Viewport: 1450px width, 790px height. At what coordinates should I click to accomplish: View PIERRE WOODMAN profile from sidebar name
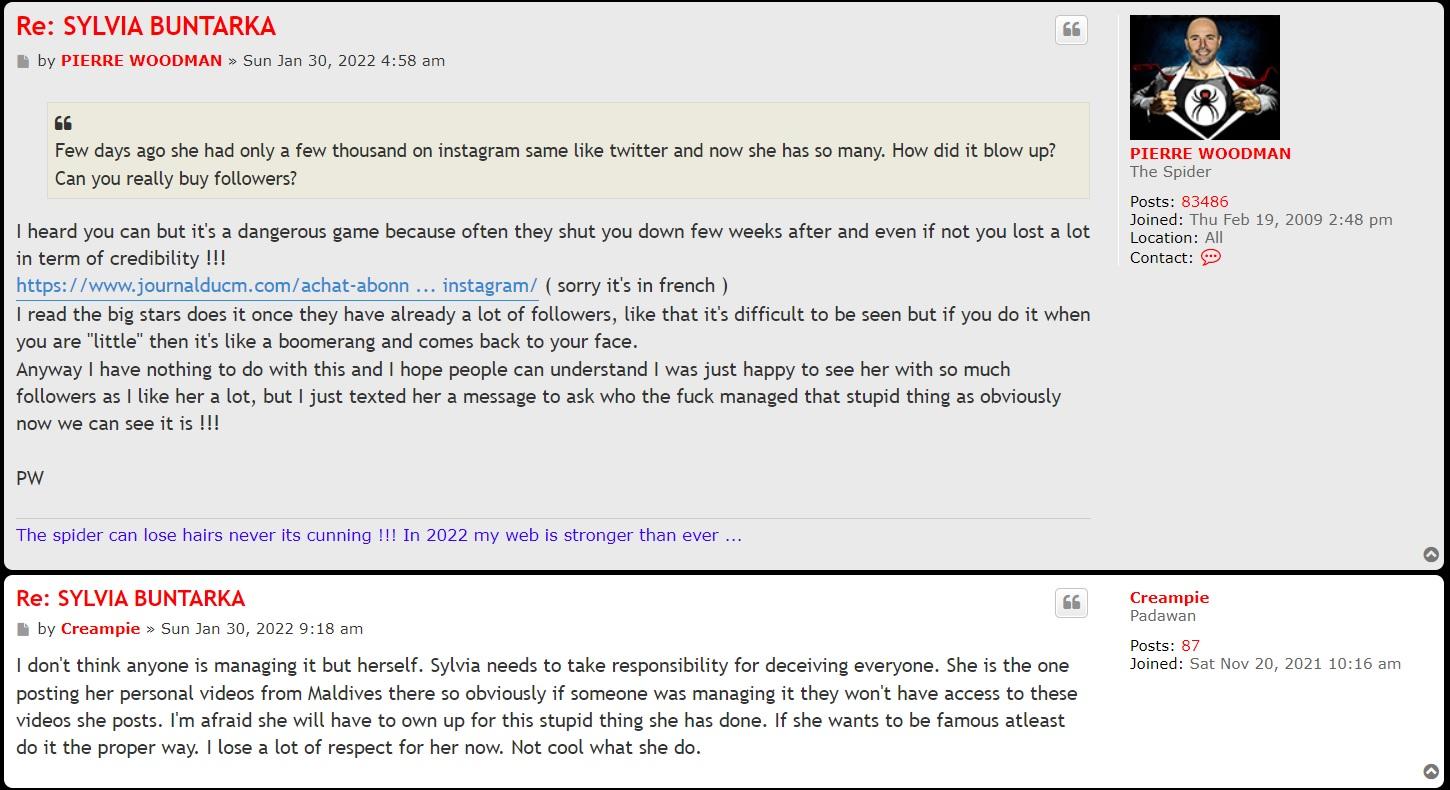point(1210,153)
